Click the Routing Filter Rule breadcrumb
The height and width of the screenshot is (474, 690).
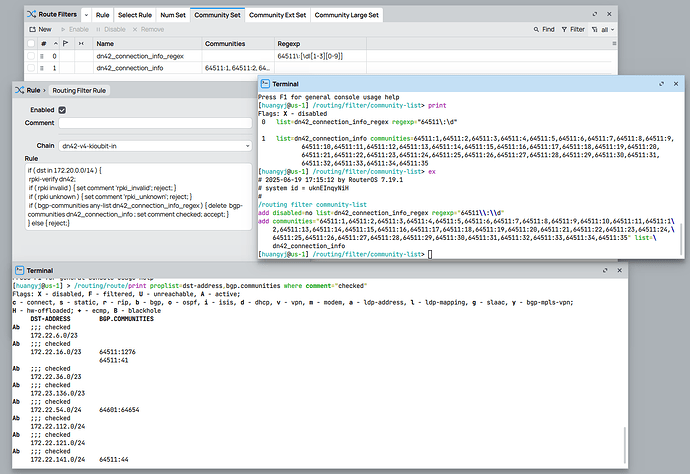(x=79, y=90)
